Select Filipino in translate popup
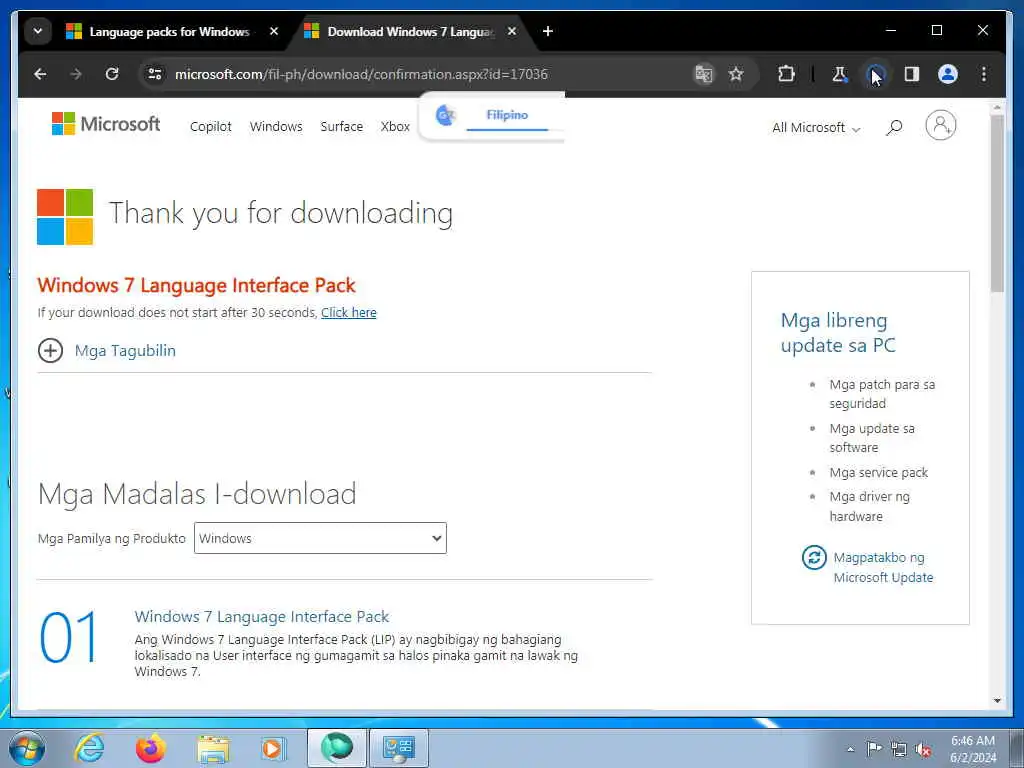Viewport: 1024px width, 768px height. pos(507,115)
